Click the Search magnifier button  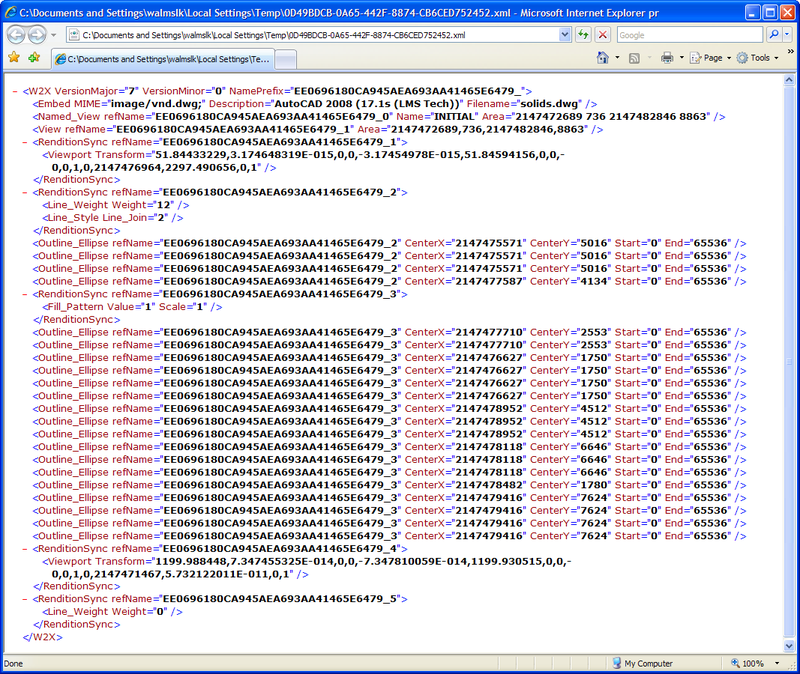tap(774, 34)
